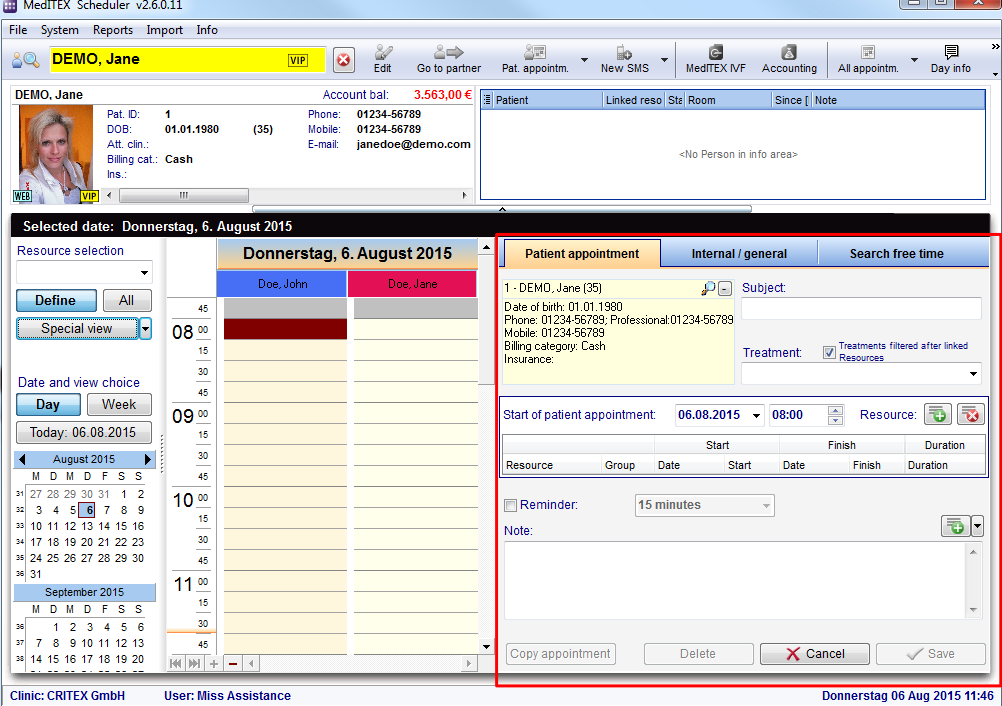Click the patient info scrollbar right arrow
The image size is (1002, 706).
[465, 196]
